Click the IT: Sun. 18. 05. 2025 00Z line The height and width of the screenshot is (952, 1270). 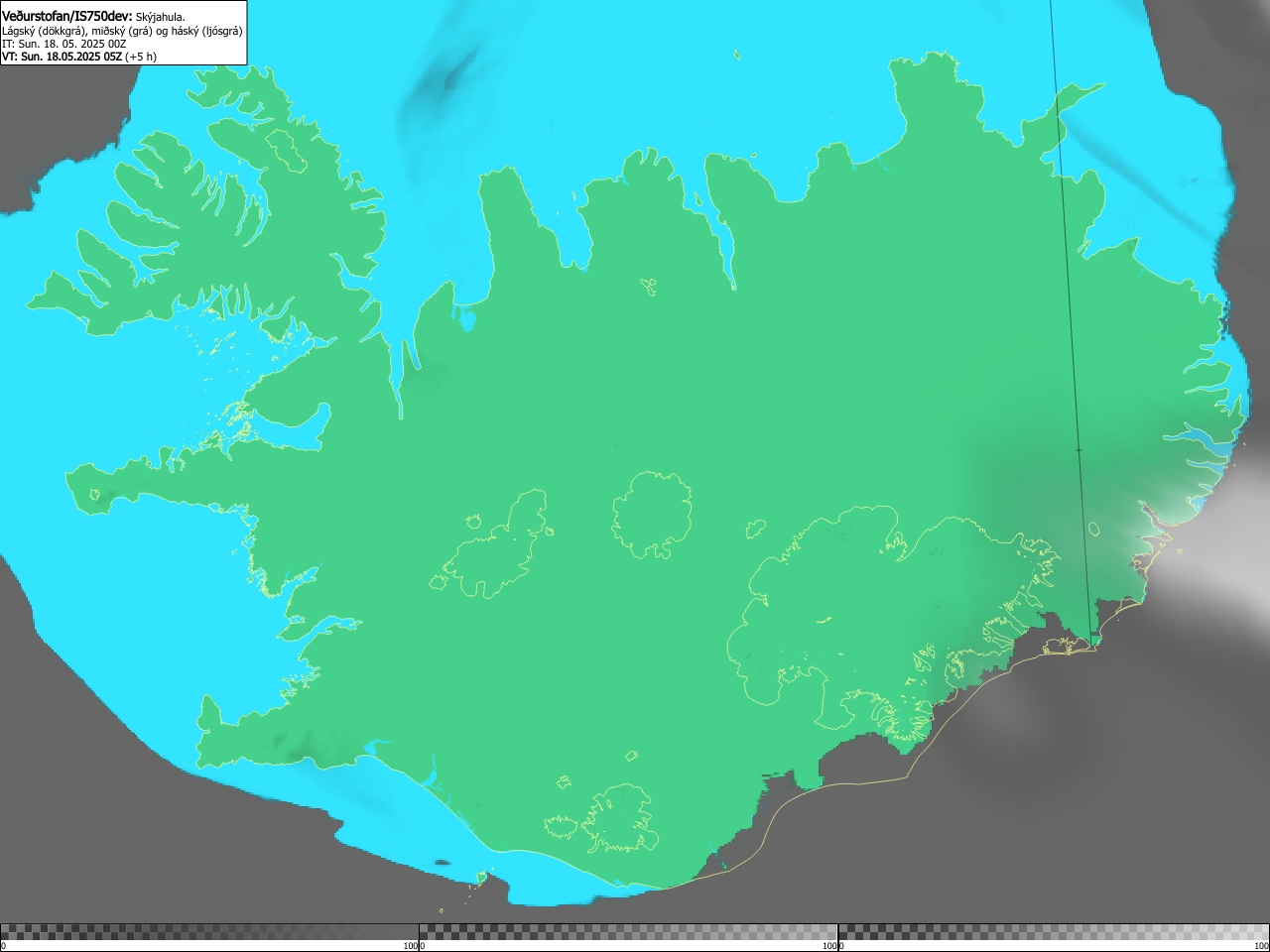[x=63, y=44]
